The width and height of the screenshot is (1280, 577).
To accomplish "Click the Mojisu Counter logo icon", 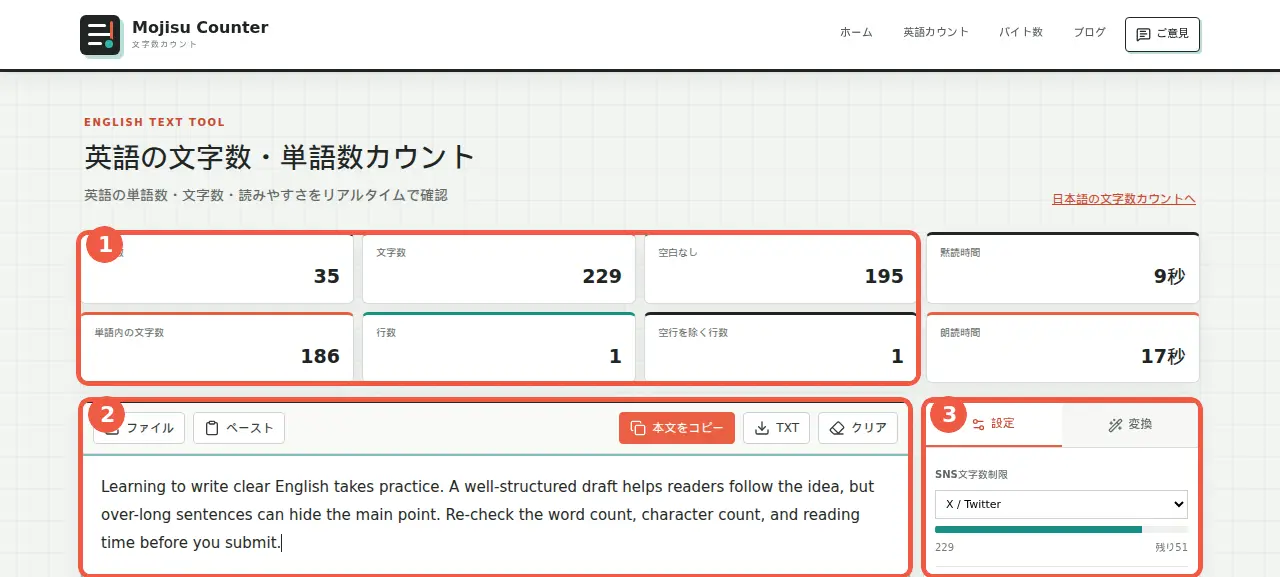I will (100, 35).
